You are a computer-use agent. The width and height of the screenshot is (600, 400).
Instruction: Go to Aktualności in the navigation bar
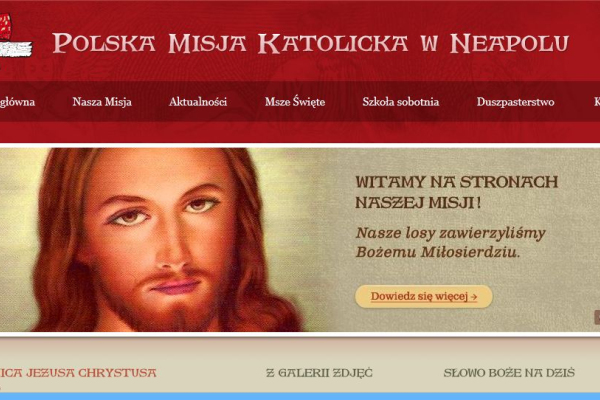tap(198, 102)
